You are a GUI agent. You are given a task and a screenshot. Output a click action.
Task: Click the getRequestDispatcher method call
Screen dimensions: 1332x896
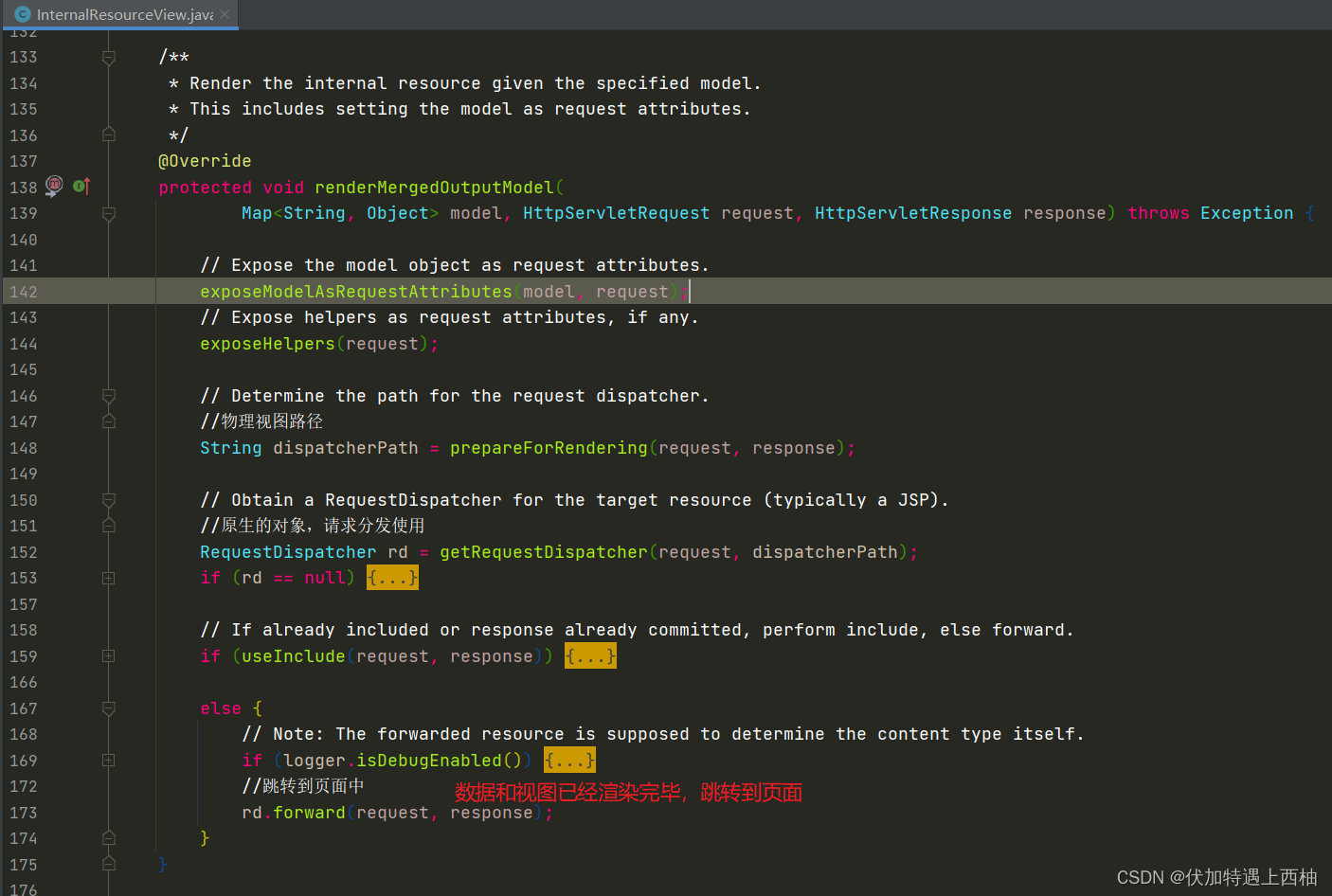point(544,552)
